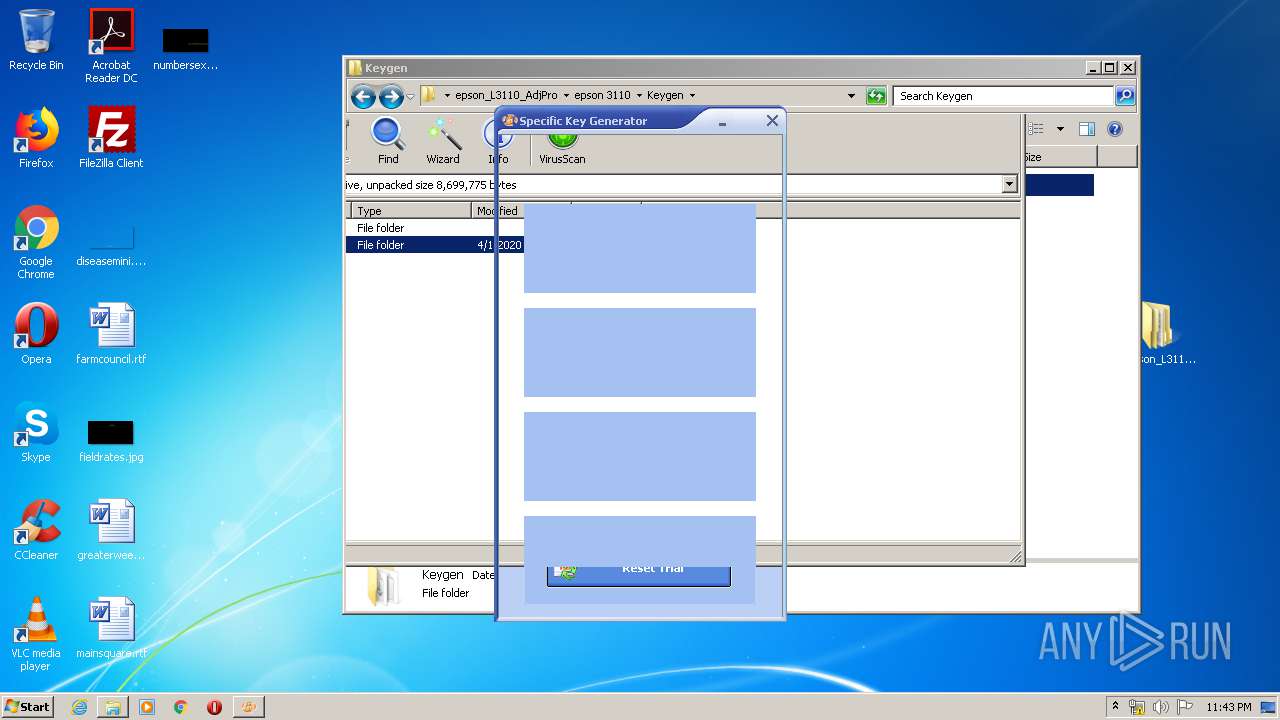This screenshot has width=1280, height=720.
Task: Open the Recycle Bin desktop icon
Action: click(36, 41)
